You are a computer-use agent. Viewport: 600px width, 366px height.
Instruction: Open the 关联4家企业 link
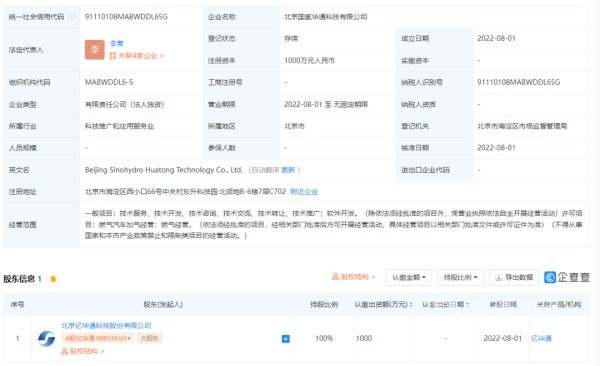coord(137,56)
